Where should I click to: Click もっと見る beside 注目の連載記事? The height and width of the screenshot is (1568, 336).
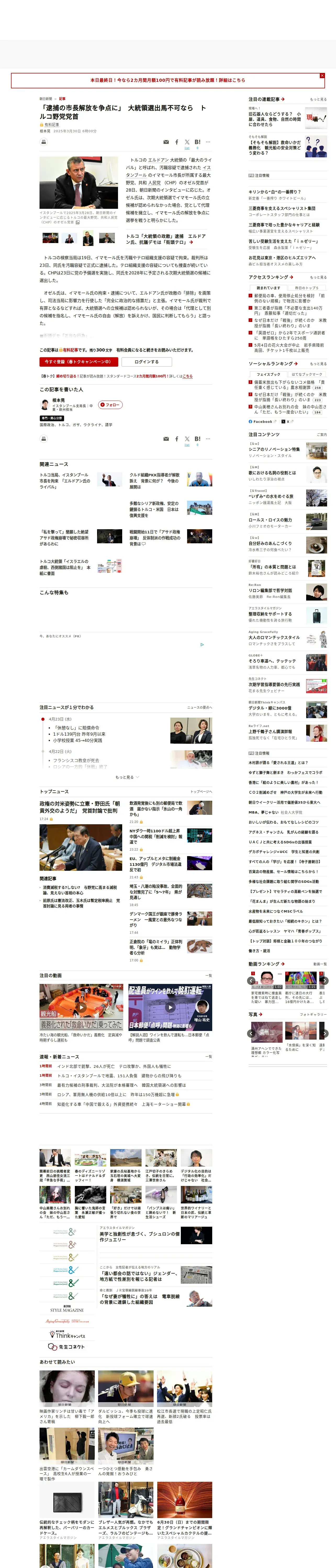tap(318, 99)
